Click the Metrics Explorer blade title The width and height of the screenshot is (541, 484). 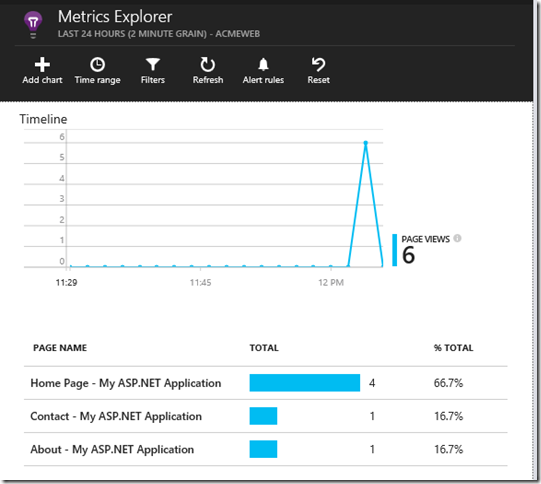click(x=115, y=17)
